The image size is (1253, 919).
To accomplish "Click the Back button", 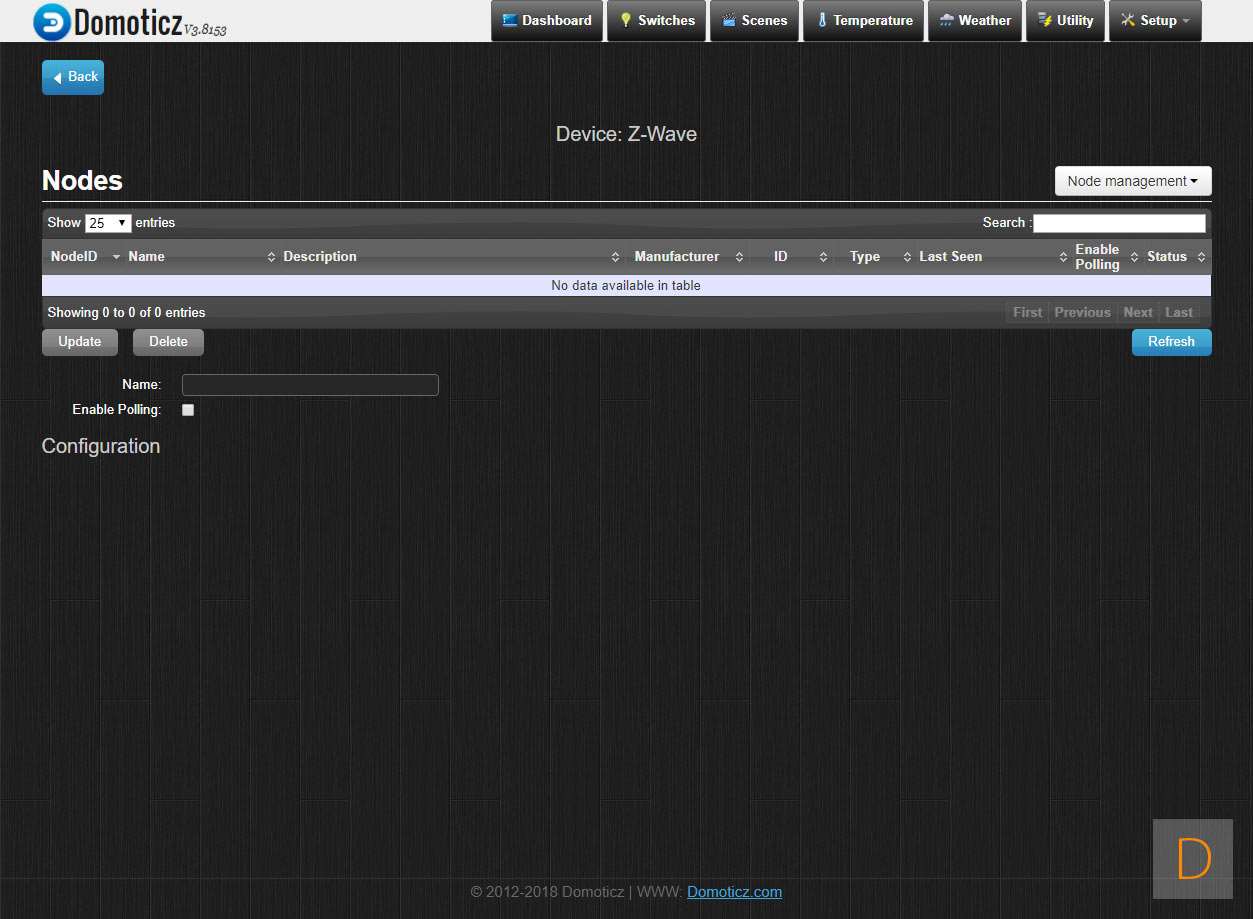I will coord(73,77).
